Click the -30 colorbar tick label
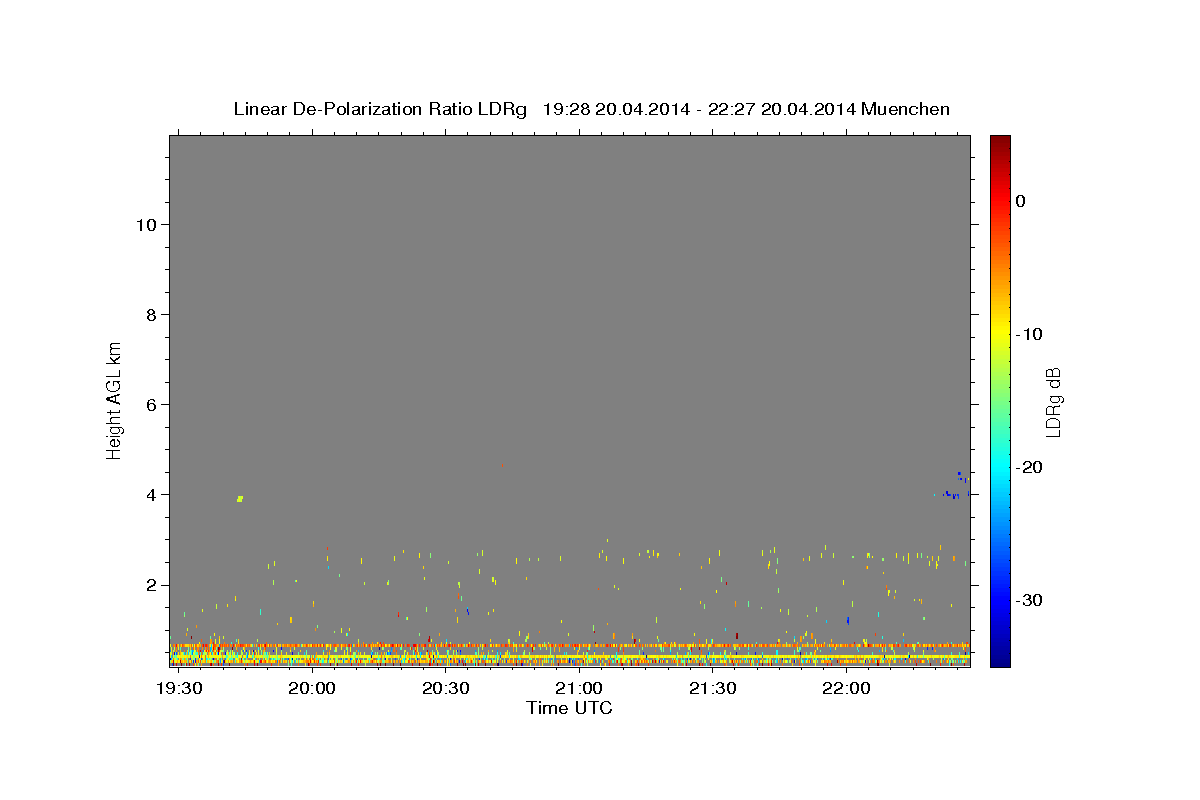 coord(1031,601)
